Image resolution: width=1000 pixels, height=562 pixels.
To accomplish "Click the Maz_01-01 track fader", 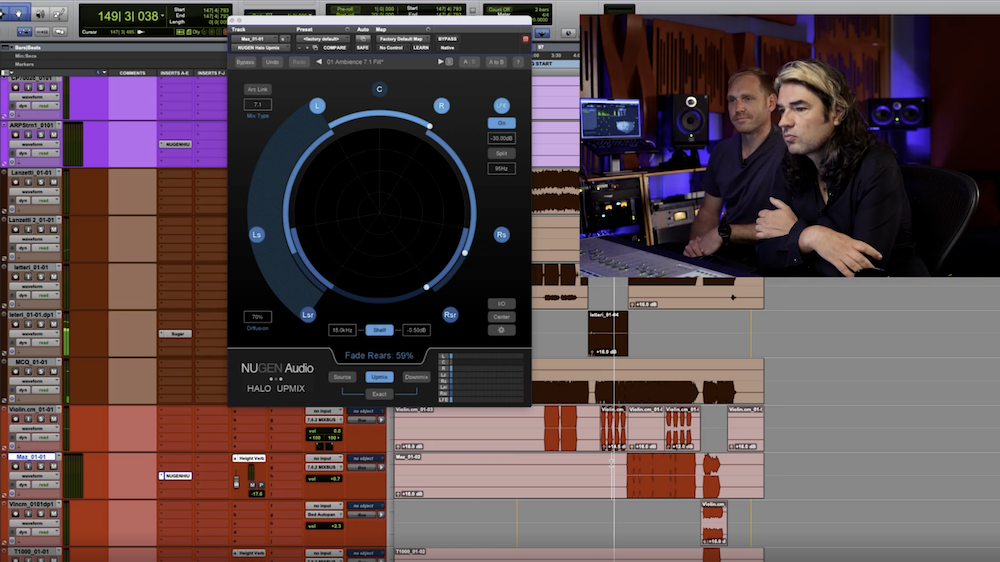I will pyautogui.click(x=236, y=482).
